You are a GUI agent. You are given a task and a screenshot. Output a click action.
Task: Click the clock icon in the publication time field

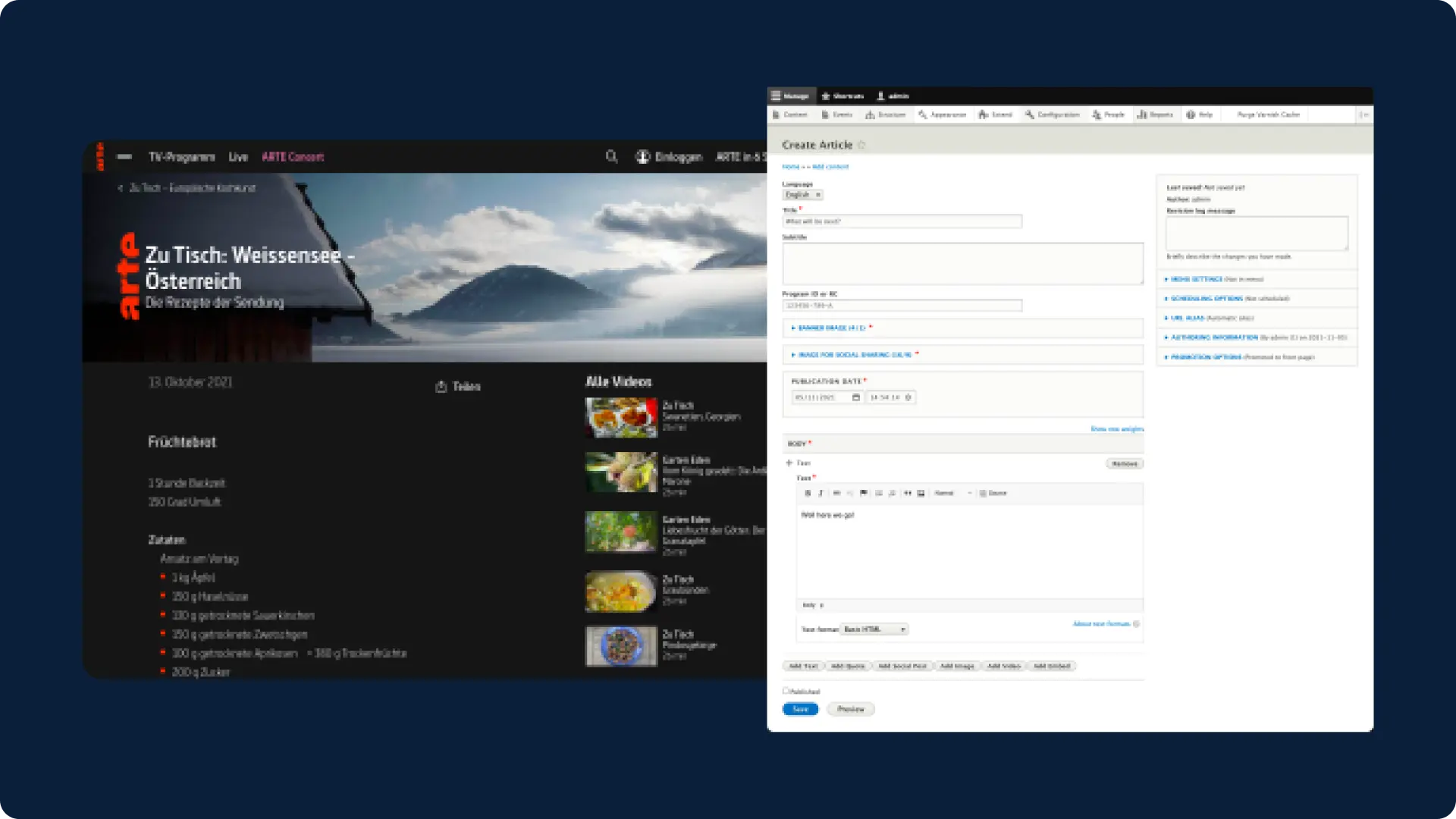[x=908, y=397]
